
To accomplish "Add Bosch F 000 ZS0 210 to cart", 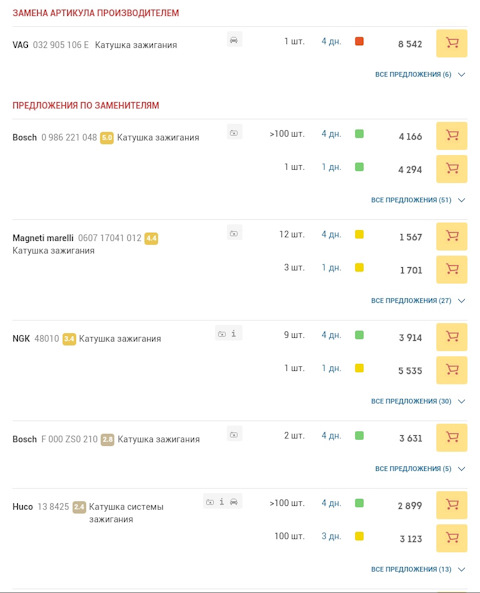I will (x=452, y=438).
